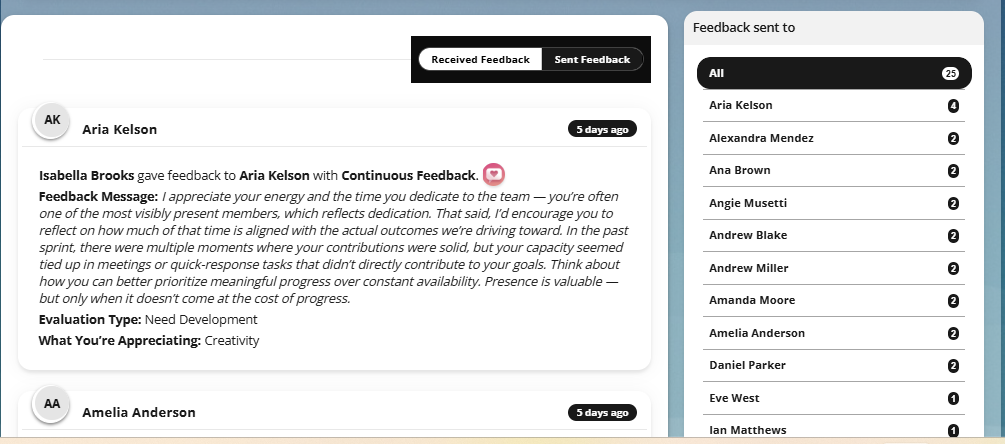Select the All filter in the sidebar
This screenshot has height=444, width=1005.
click(834, 73)
